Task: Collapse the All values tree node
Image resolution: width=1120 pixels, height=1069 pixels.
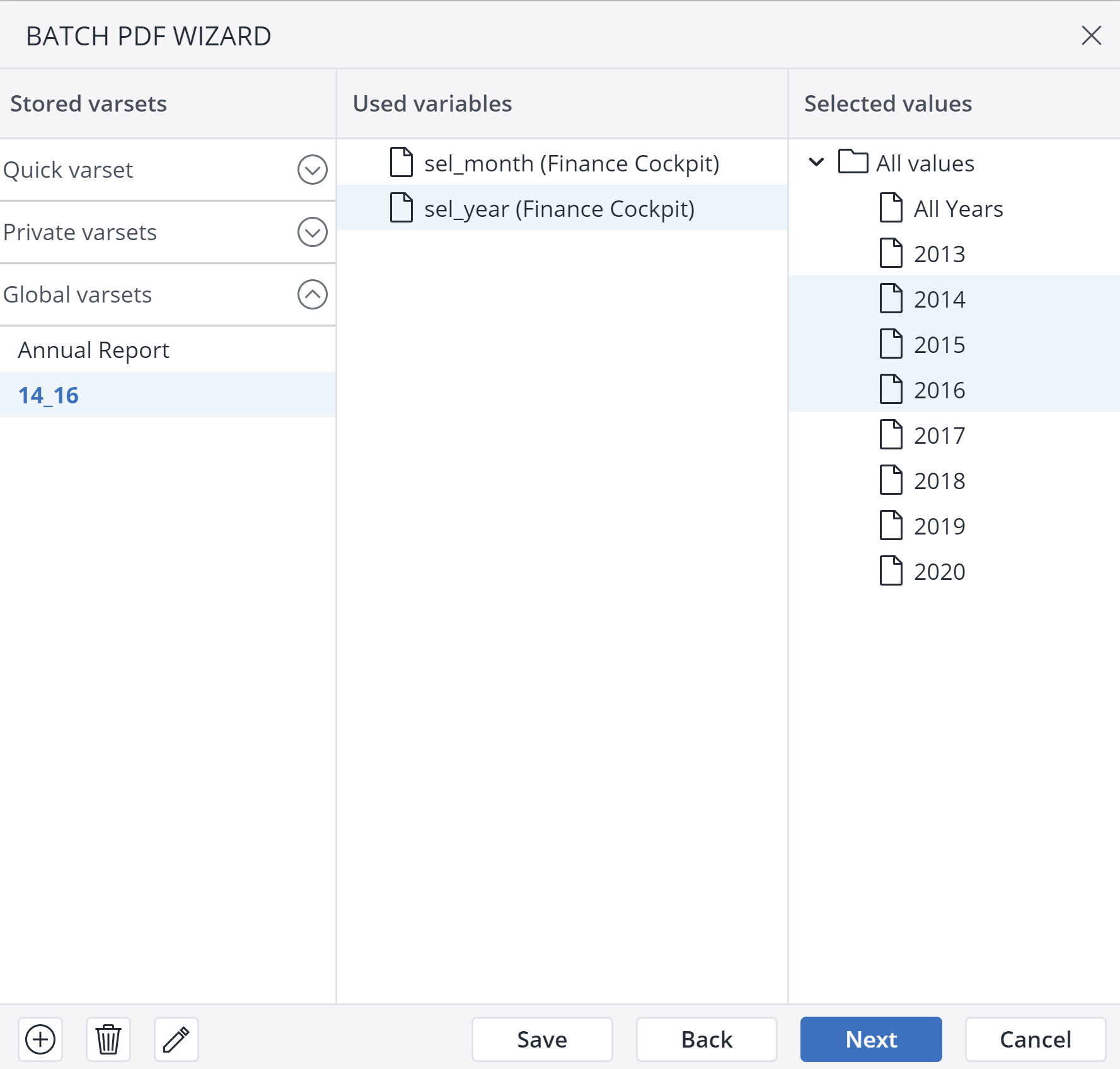Action: click(816, 163)
